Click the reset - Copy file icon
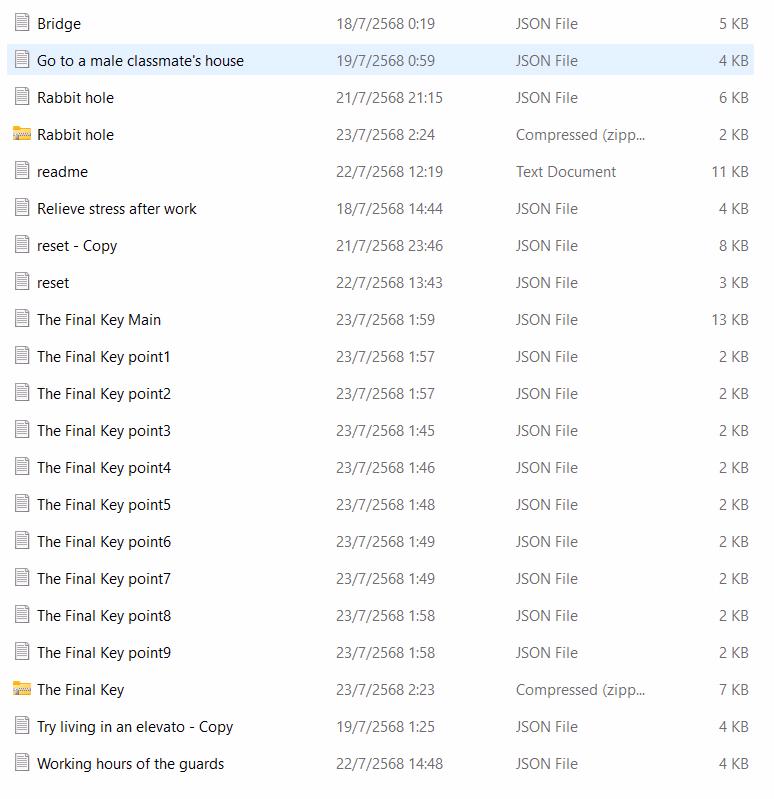Image resolution: width=774 pixels, height=799 pixels. (x=22, y=245)
